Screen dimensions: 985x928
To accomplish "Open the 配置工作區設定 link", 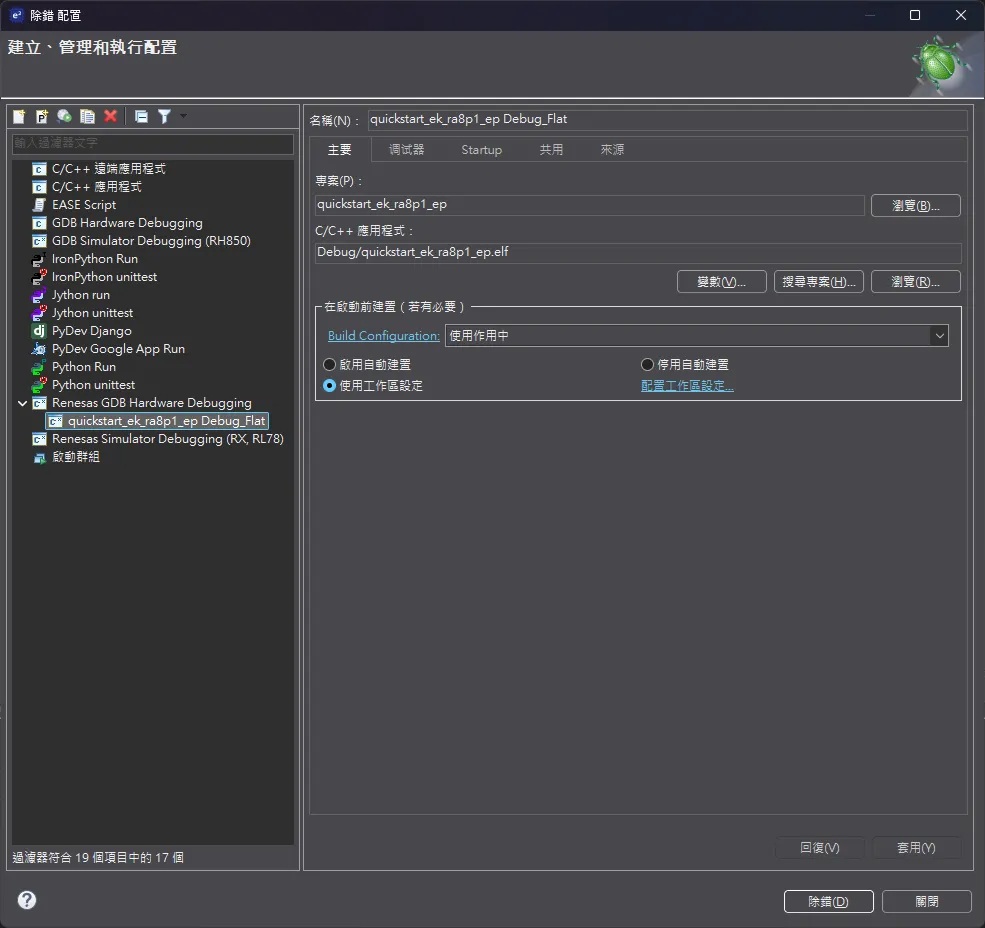I will (x=687, y=386).
